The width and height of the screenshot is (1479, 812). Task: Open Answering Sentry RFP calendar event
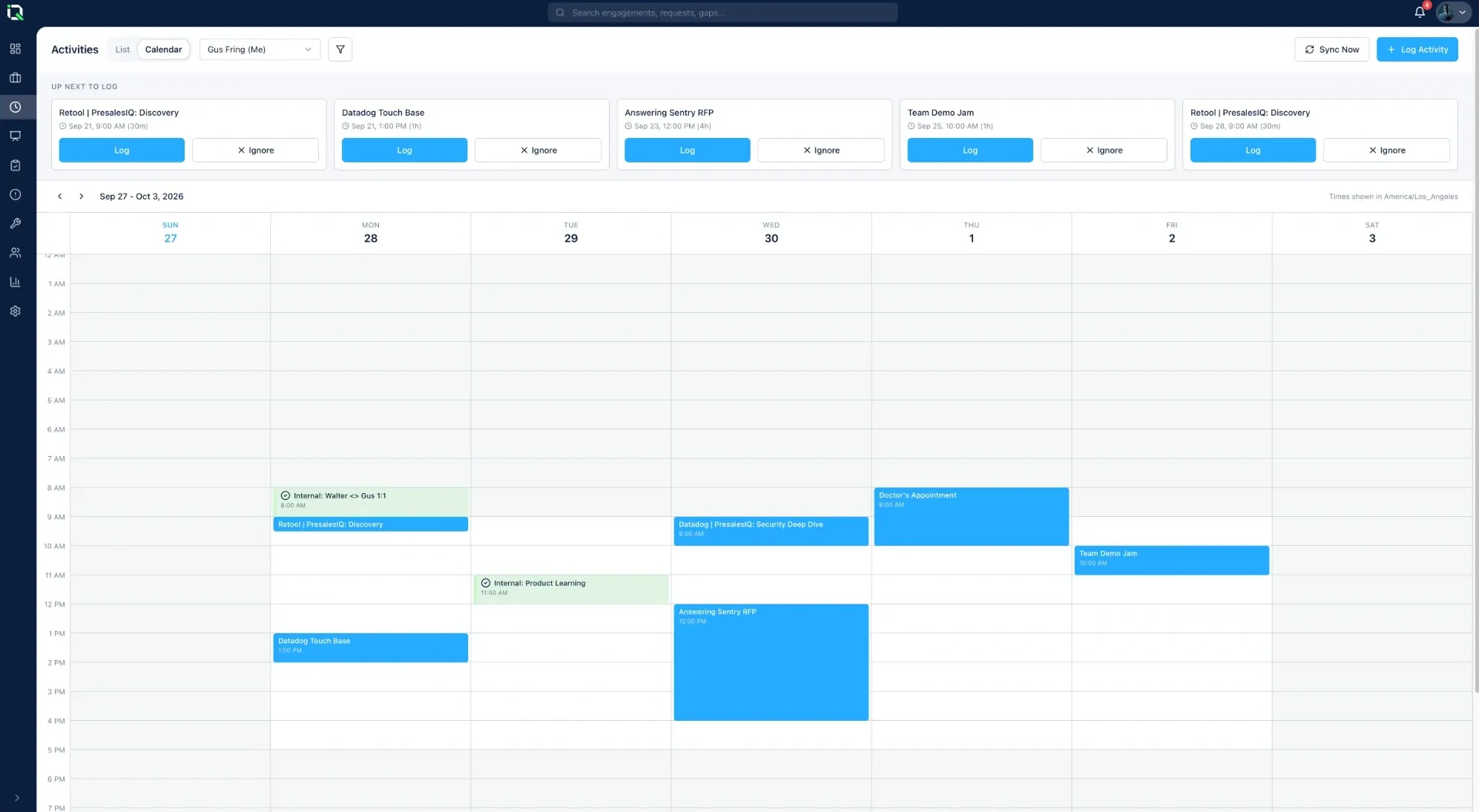[771, 662]
